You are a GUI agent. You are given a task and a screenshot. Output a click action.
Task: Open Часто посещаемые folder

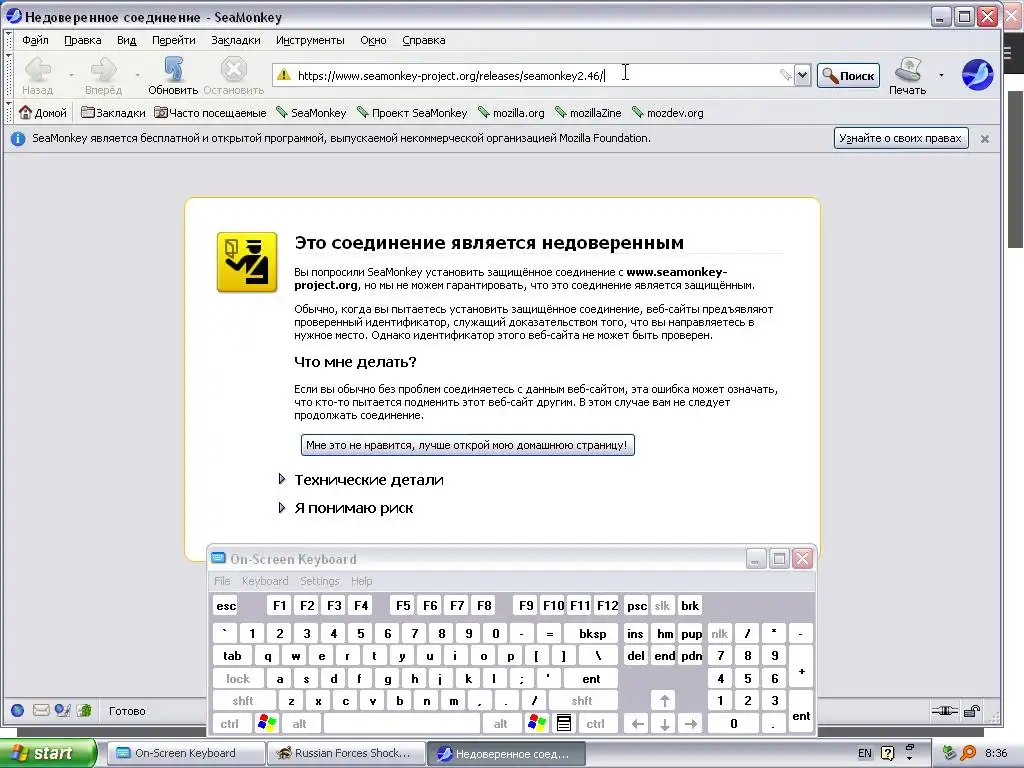(x=210, y=113)
